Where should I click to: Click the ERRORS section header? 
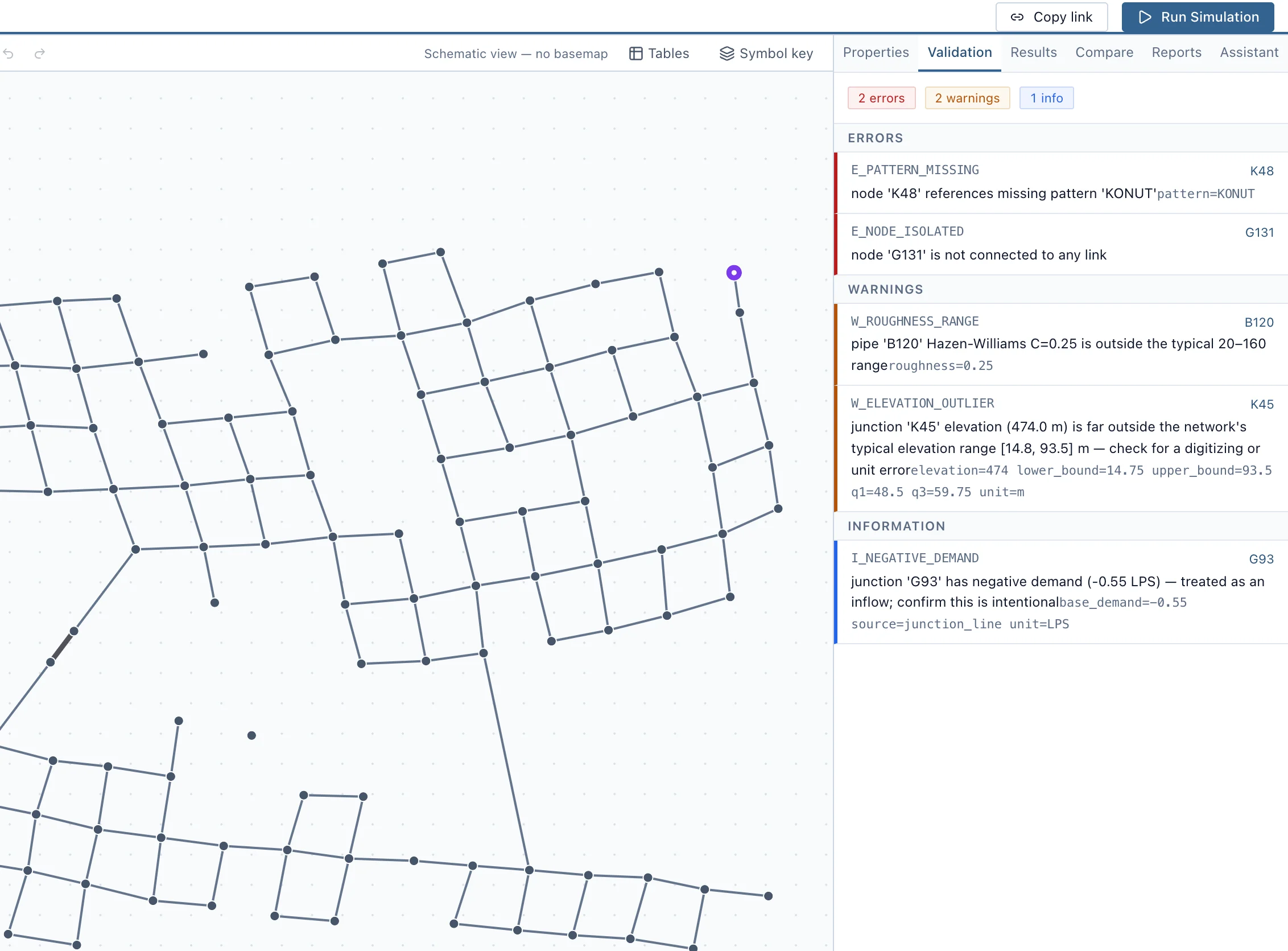coord(1060,138)
